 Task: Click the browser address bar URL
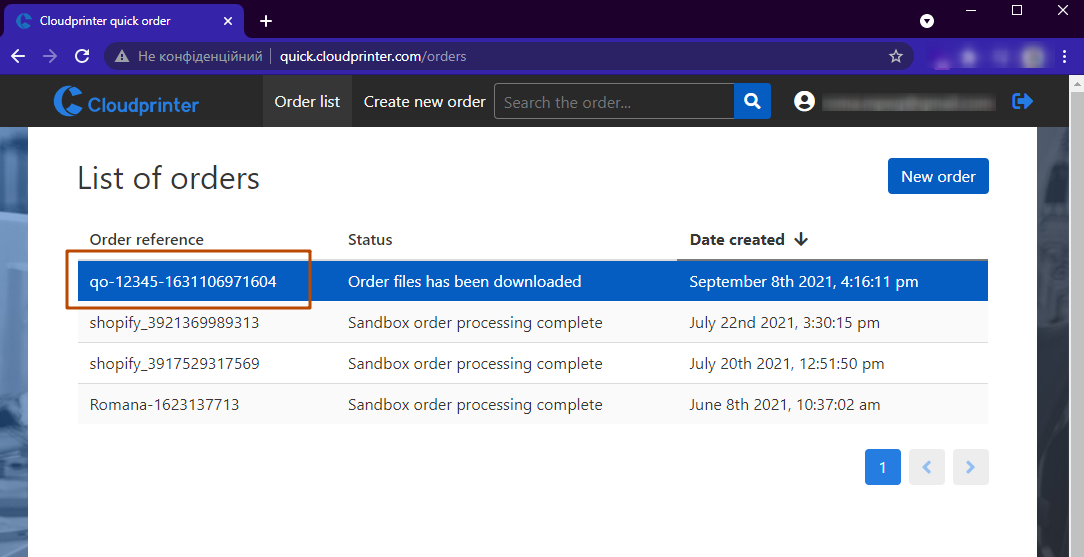(x=373, y=56)
